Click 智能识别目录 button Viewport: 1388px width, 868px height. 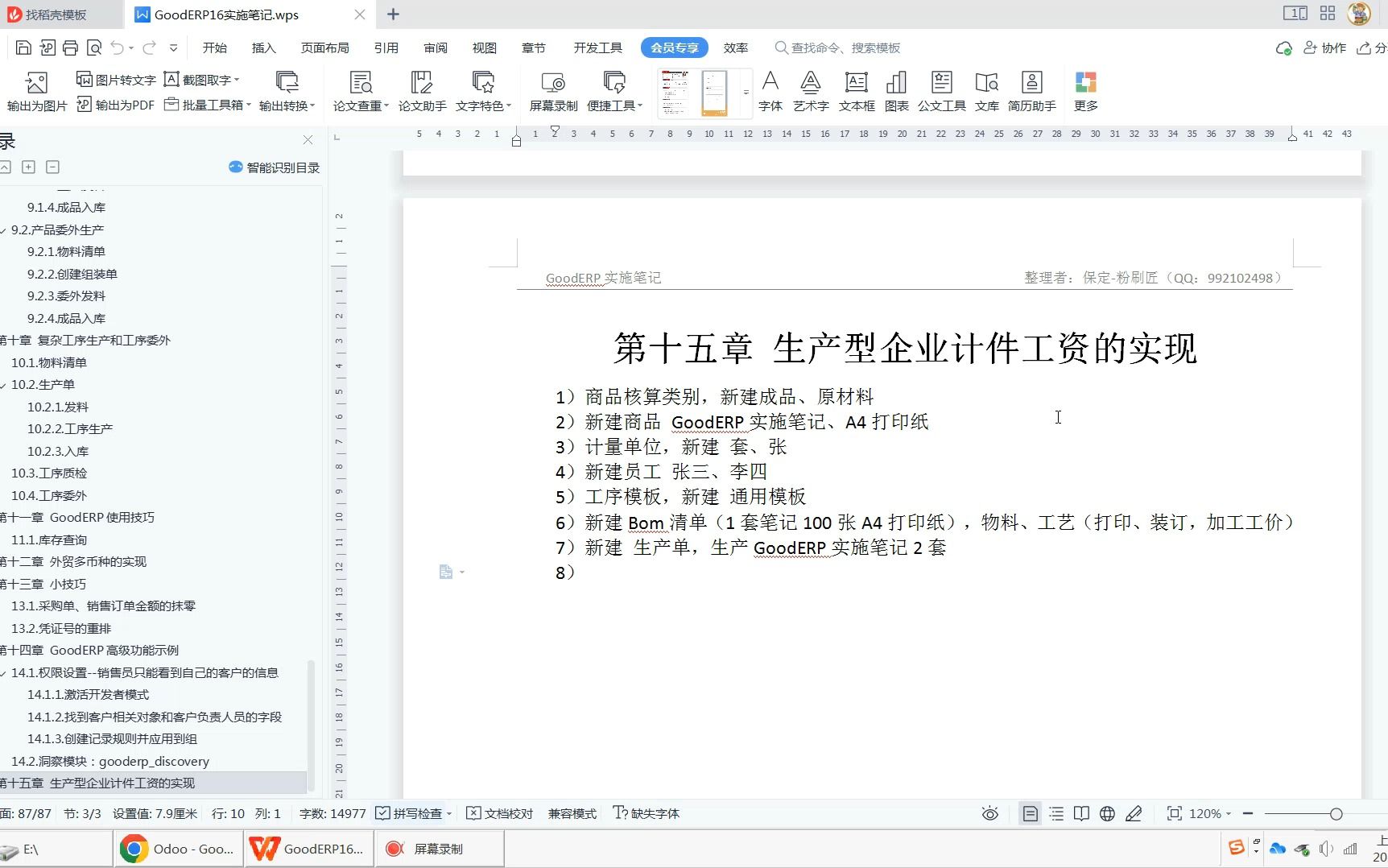point(275,167)
